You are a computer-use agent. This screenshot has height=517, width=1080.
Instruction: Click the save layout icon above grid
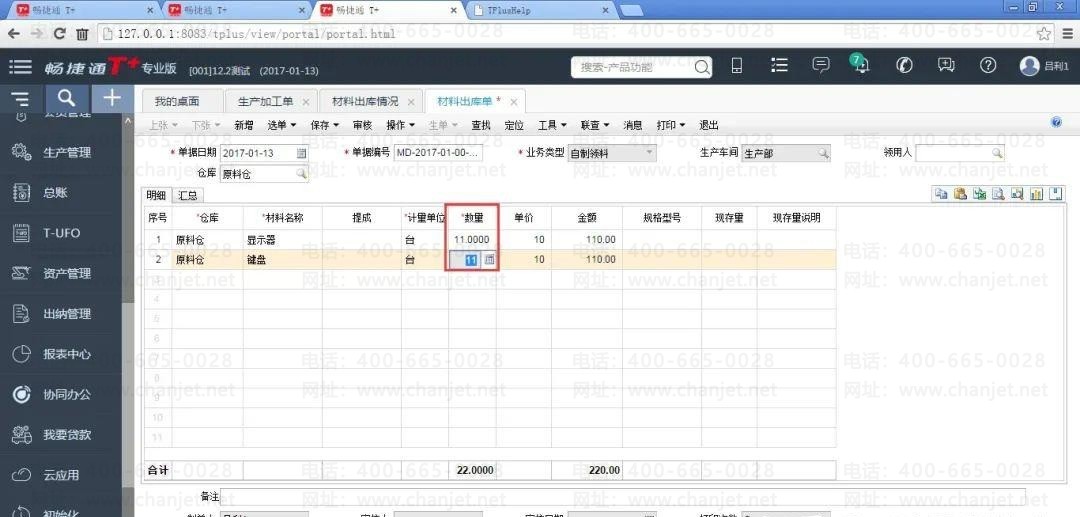1055,194
